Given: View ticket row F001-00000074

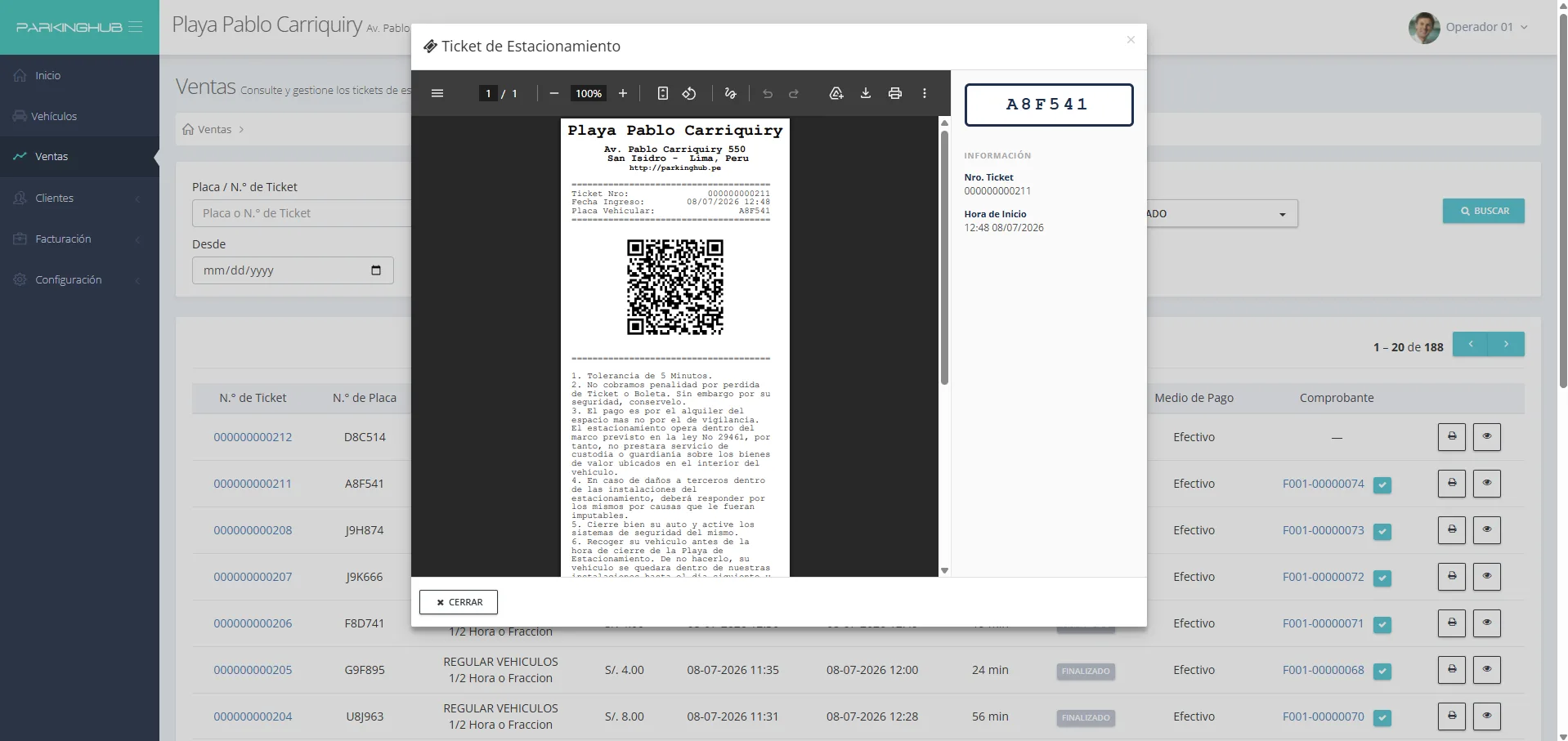Looking at the screenshot, I should pyautogui.click(x=1487, y=484).
